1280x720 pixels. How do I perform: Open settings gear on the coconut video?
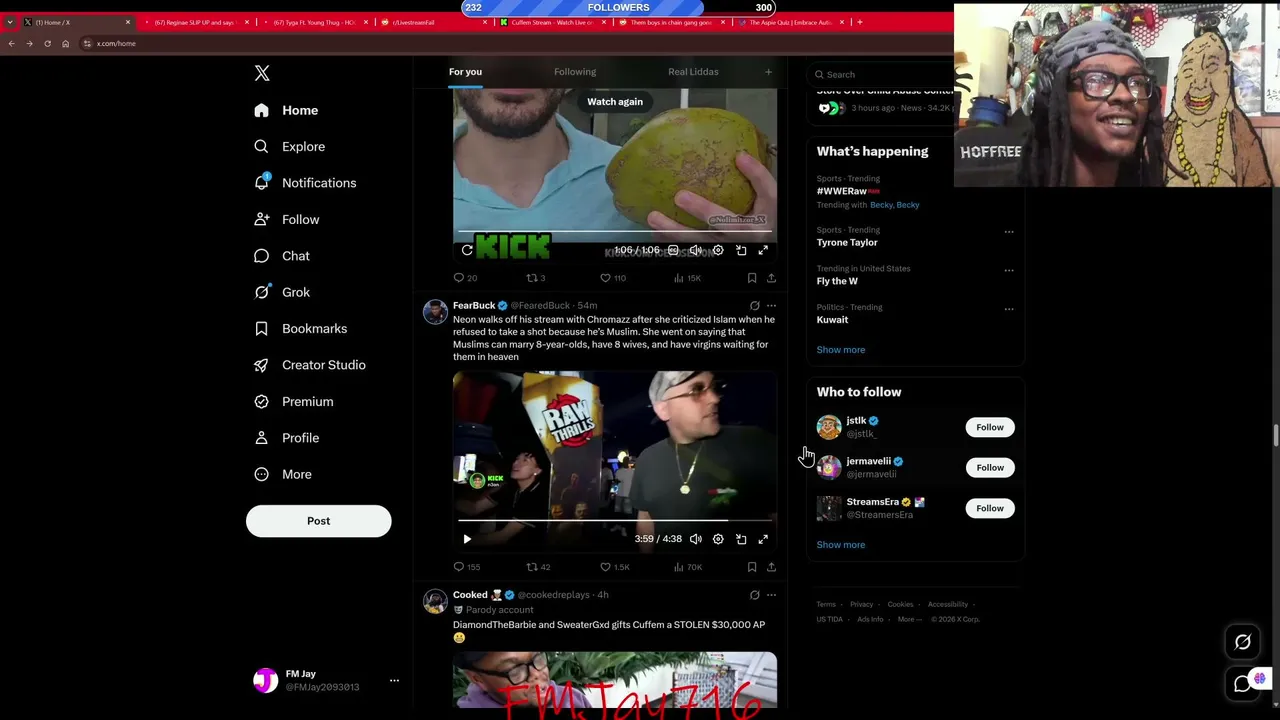click(x=718, y=250)
